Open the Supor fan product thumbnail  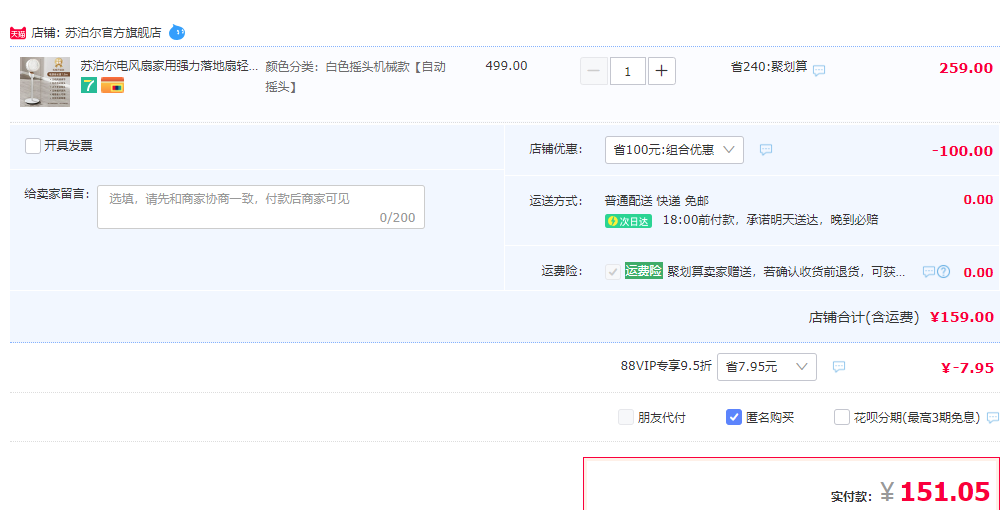coord(45,82)
